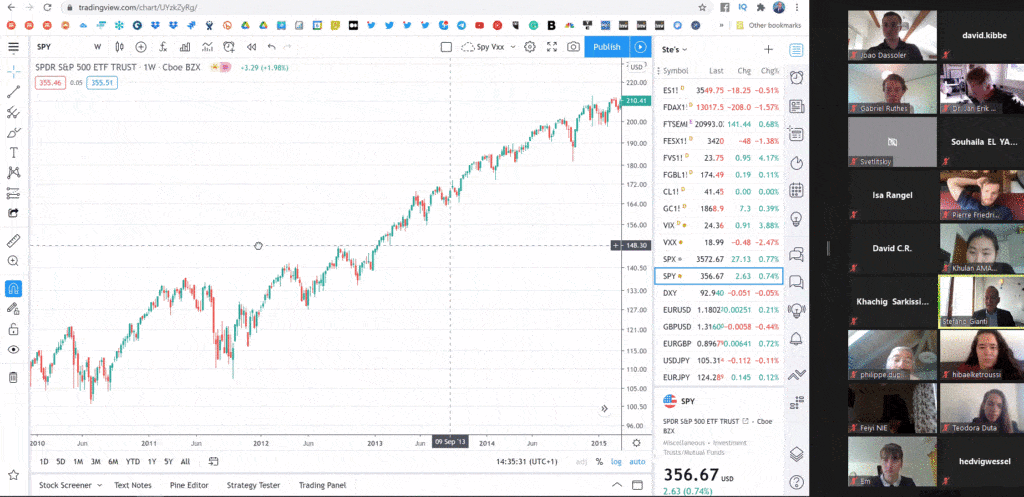Click the blue Publish button
Viewport: 1024px width, 497px height.
point(606,46)
